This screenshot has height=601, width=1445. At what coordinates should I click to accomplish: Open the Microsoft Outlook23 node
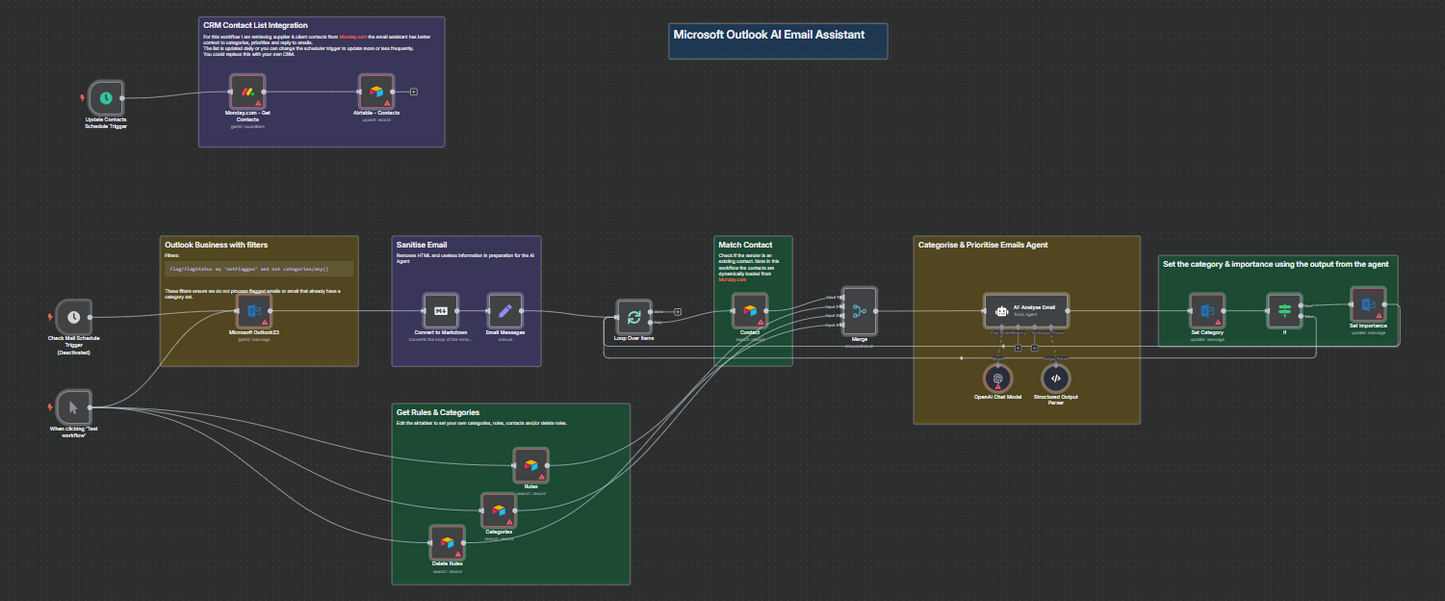(x=253, y=312)
